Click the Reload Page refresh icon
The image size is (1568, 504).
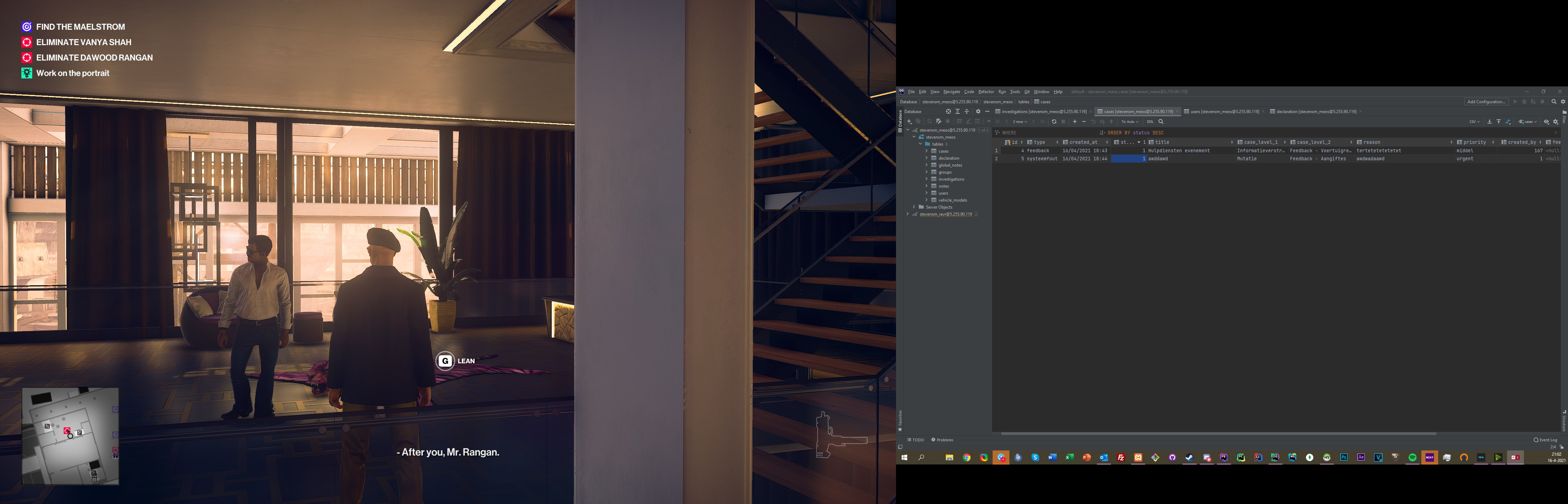tap(1054, 122)
